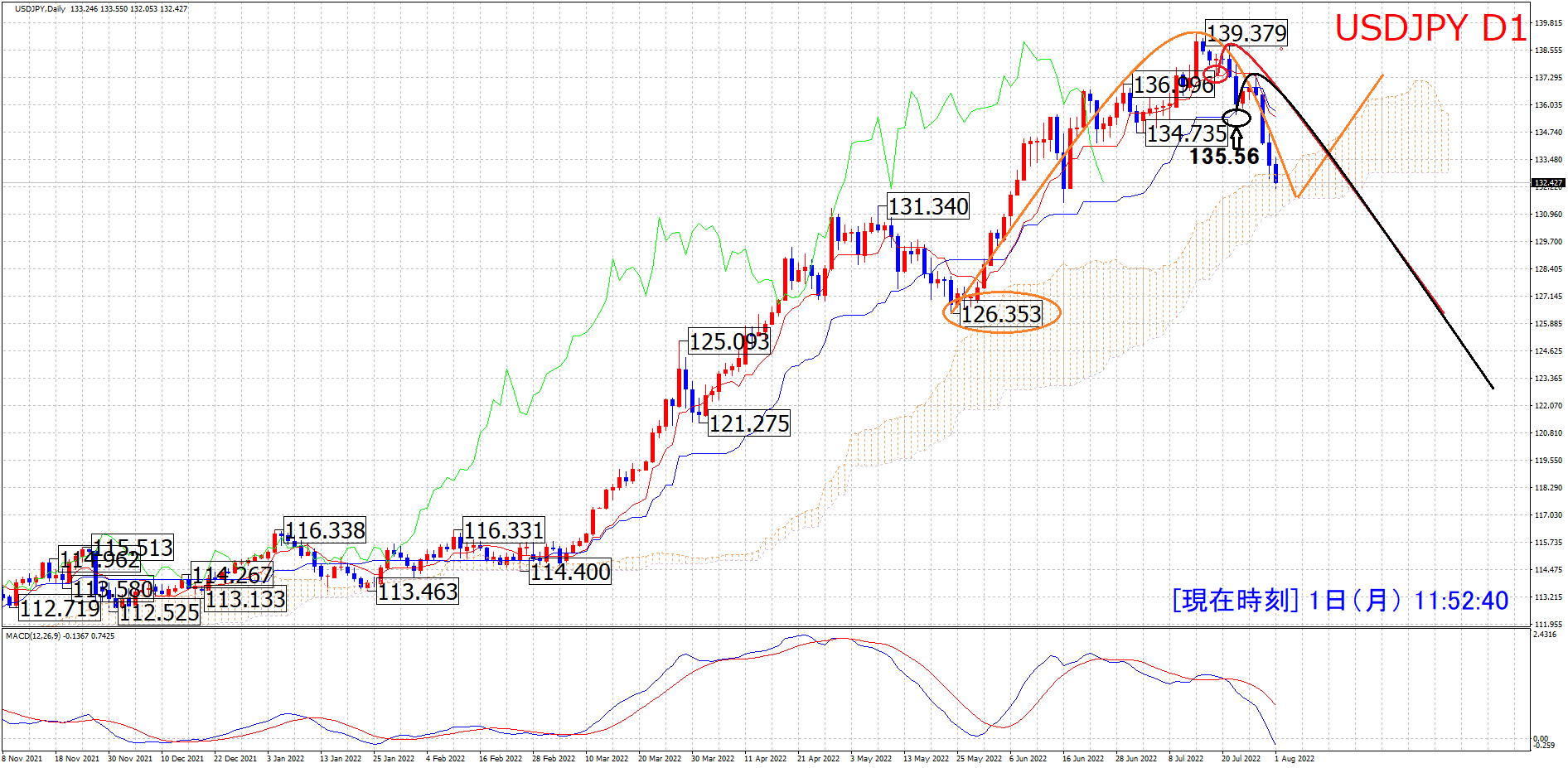Click the 132.427 current price marker

pyautogui.click(x=1547, y=183)
